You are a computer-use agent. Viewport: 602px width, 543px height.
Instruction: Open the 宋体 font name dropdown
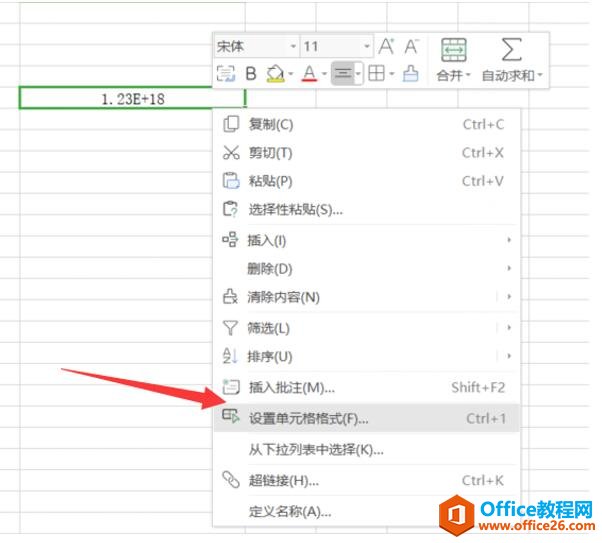pyautogui.click(x=293, y=46)
